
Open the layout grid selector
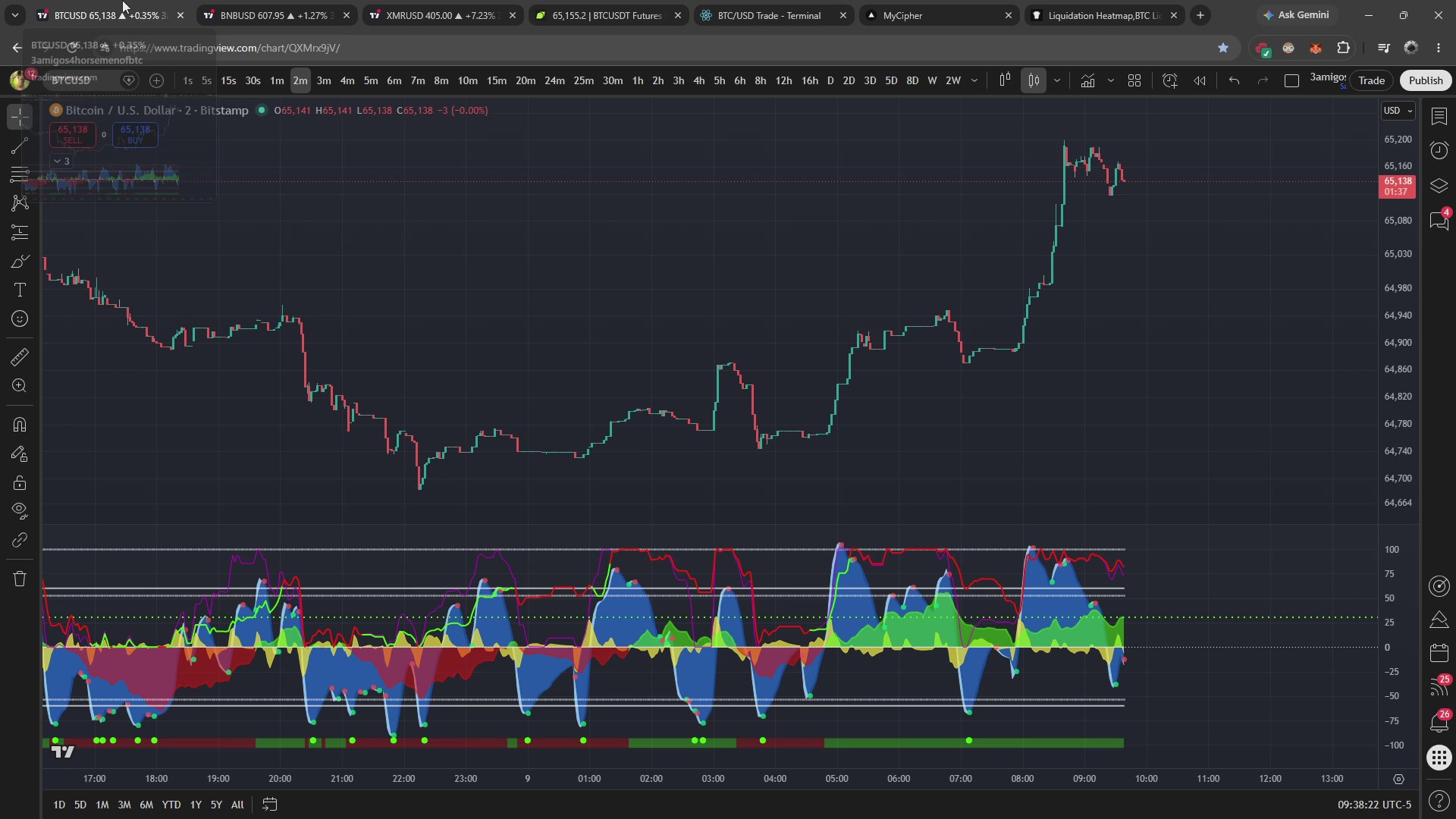tap(1134, 80)
